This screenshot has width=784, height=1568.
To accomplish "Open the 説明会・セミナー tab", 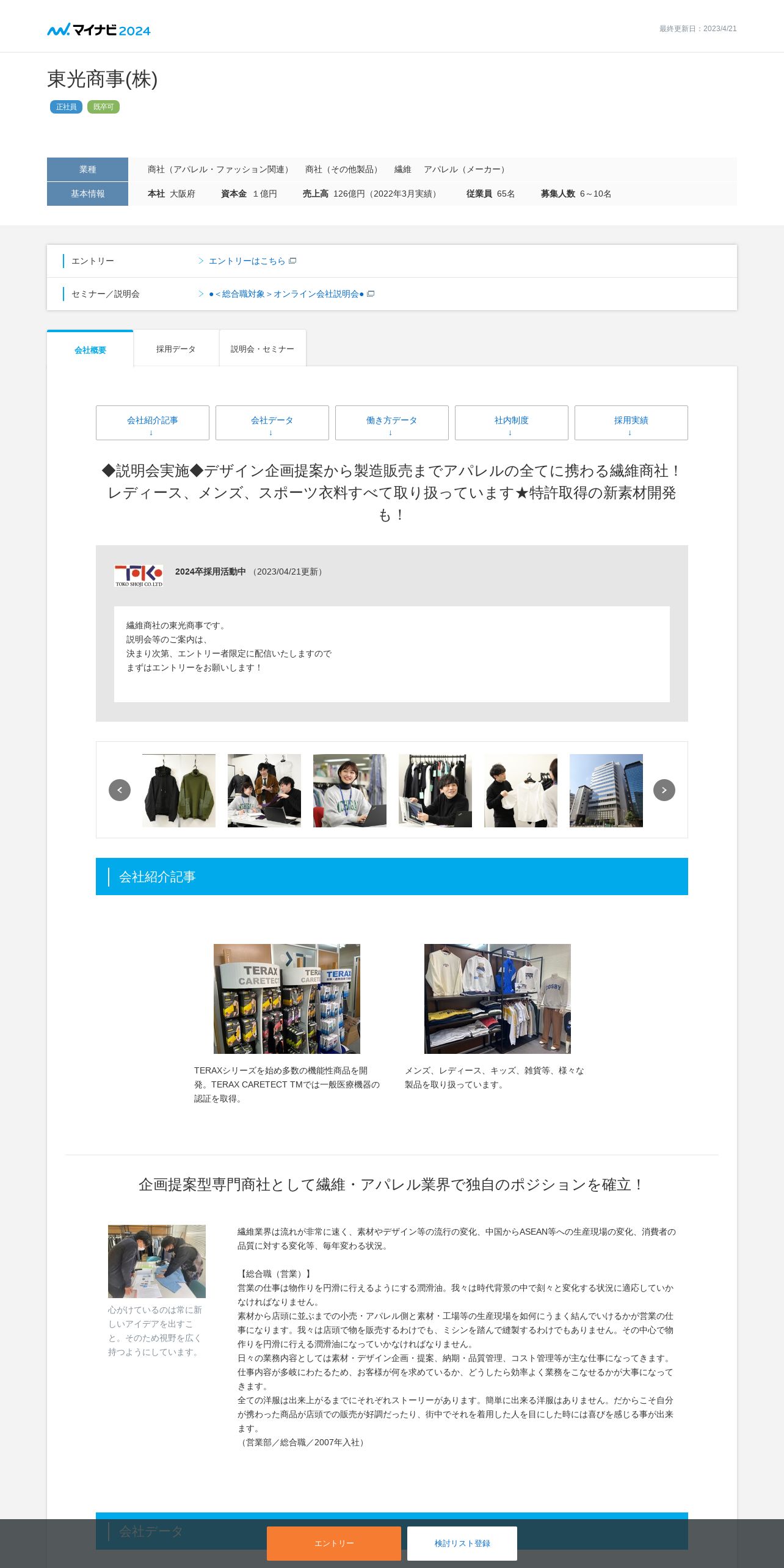I will (x=263, y=349).
